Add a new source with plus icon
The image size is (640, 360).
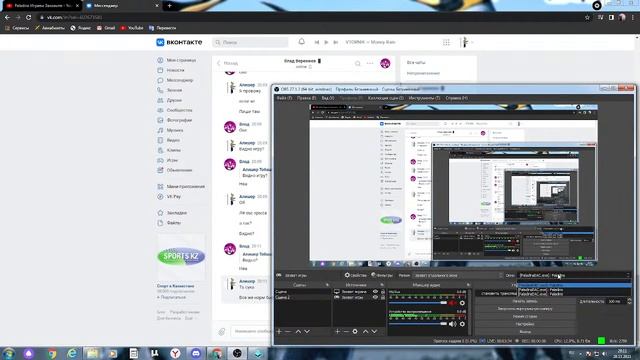click(x=338, y=331)
